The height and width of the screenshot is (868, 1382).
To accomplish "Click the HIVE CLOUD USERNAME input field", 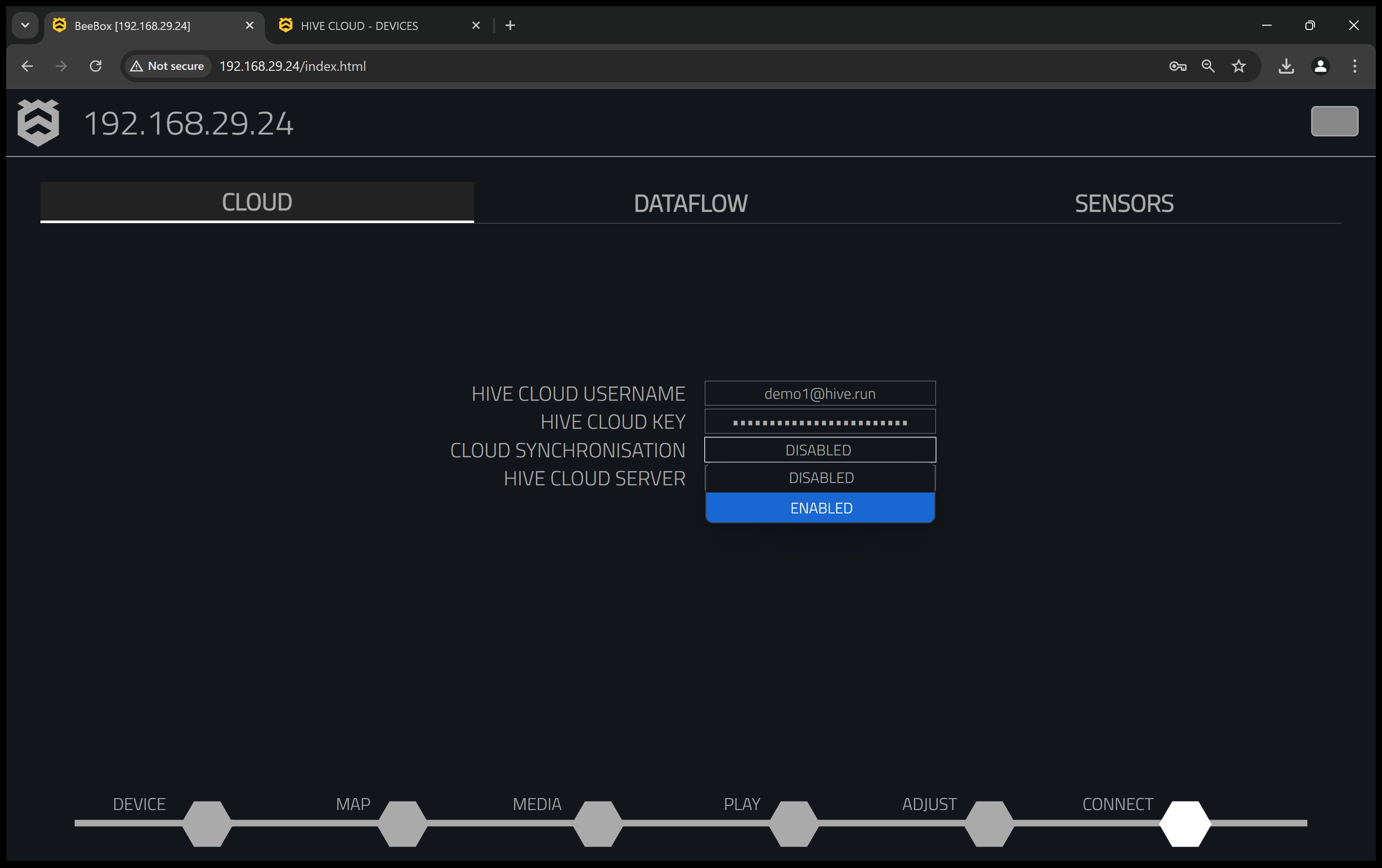I will coord(820,392).
